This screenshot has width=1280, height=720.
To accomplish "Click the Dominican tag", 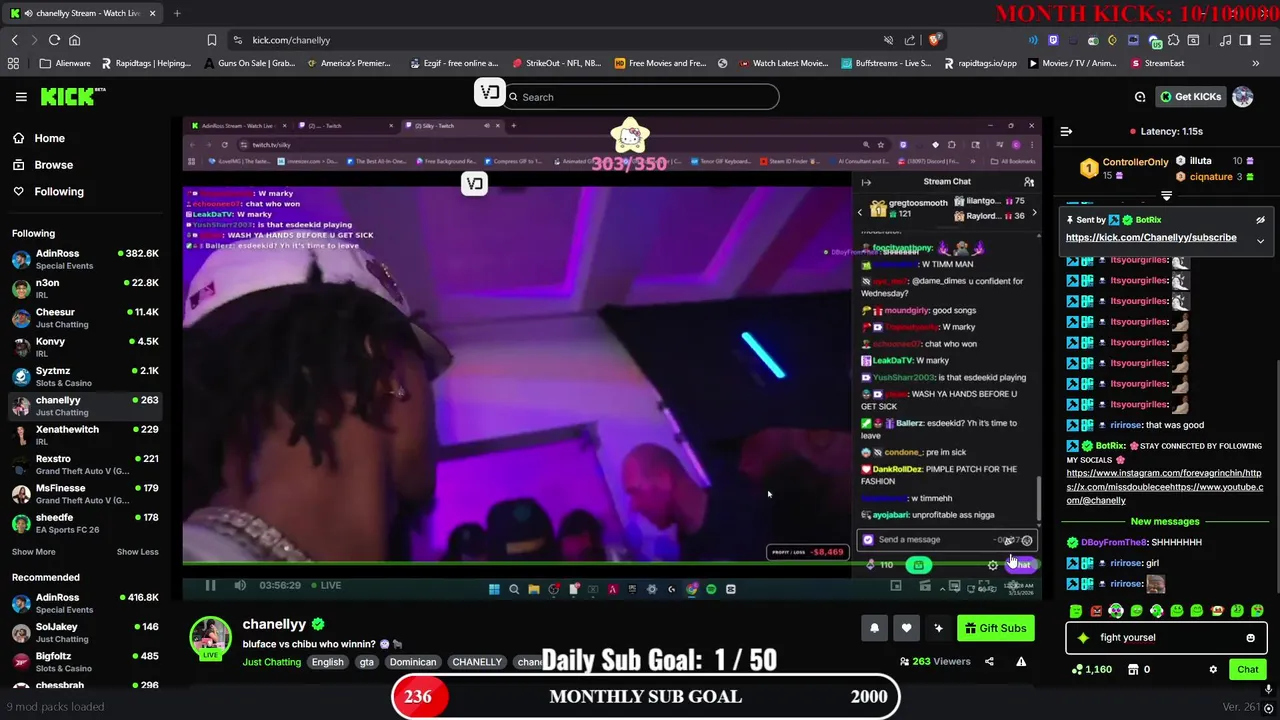I will click(x=413, y=662).
